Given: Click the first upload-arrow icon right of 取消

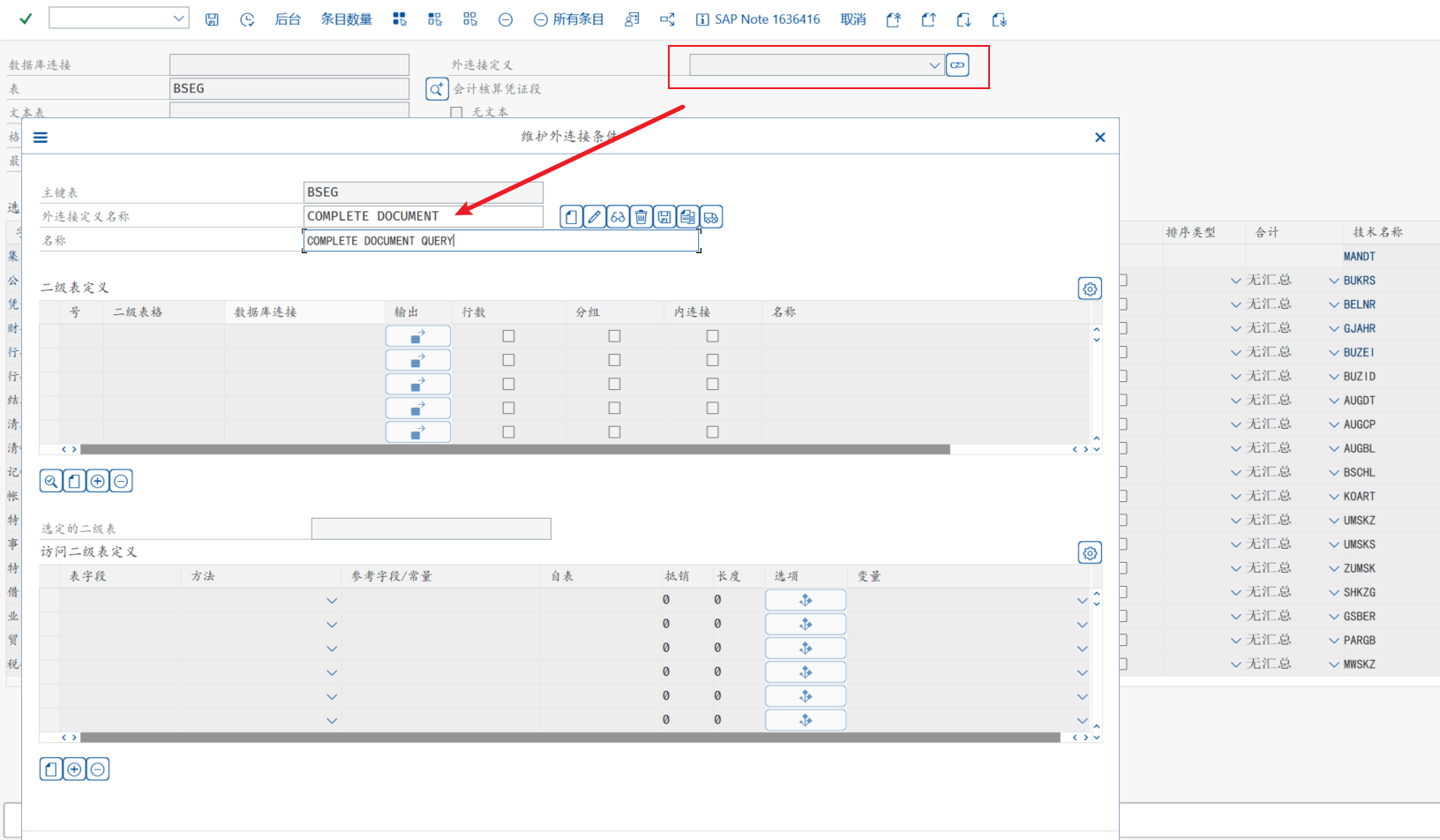Looking at the screenshot, I should click(893, 19).
